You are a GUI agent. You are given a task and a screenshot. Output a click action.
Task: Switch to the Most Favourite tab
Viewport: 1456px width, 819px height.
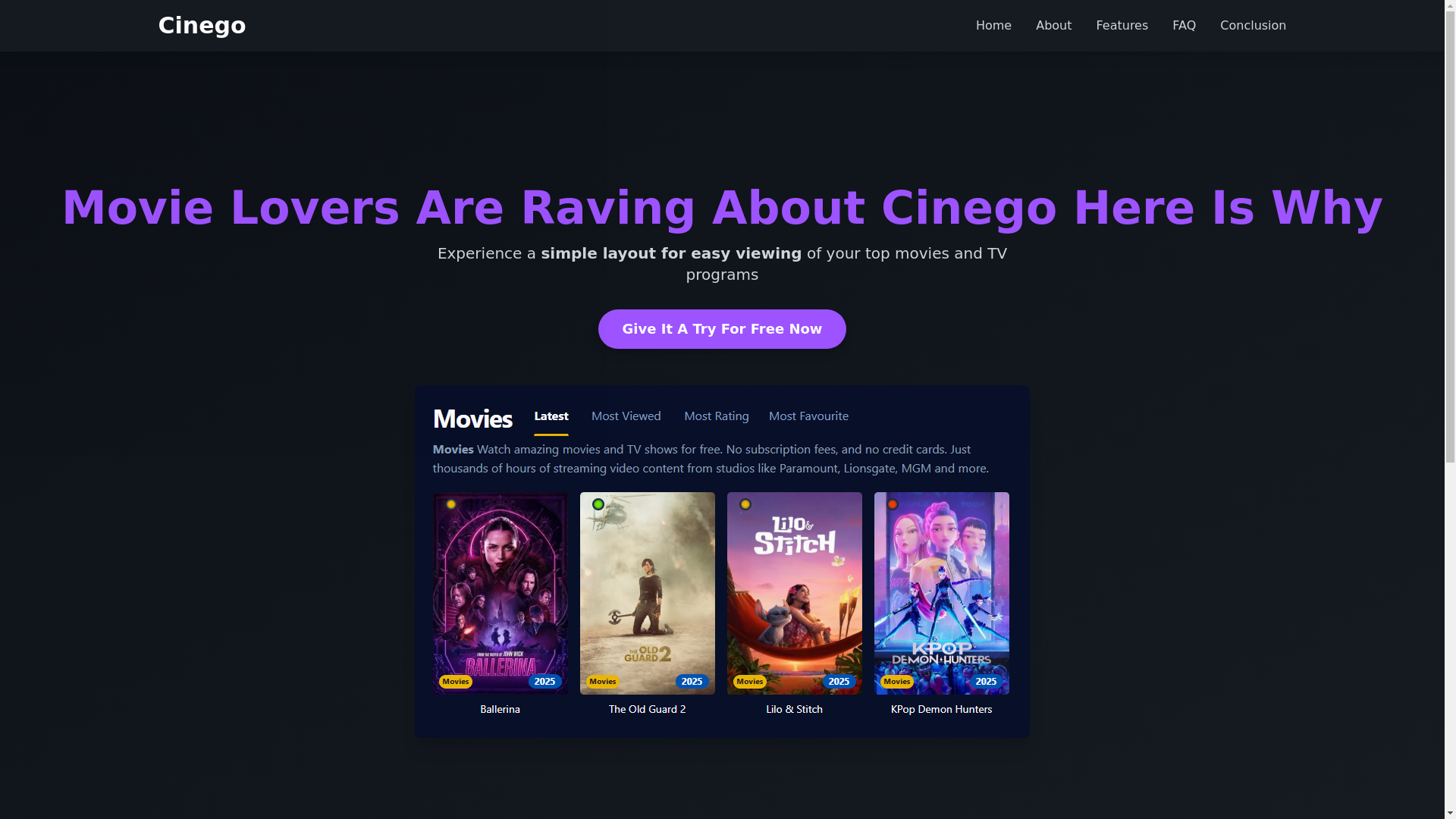click(x=808, y=416)
